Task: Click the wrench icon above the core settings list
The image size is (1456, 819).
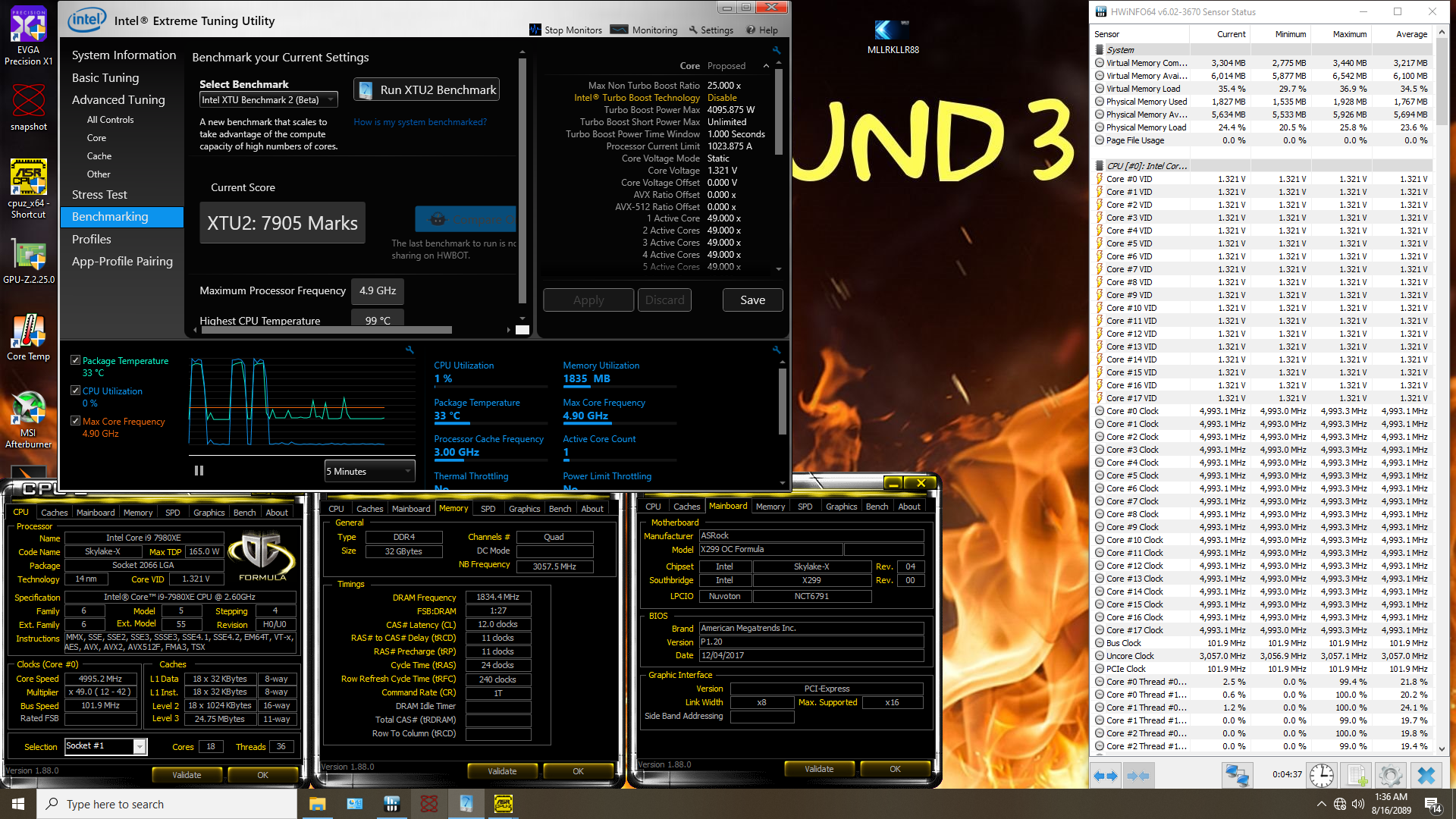Action: pyautogui.click(x=777, y=50)
